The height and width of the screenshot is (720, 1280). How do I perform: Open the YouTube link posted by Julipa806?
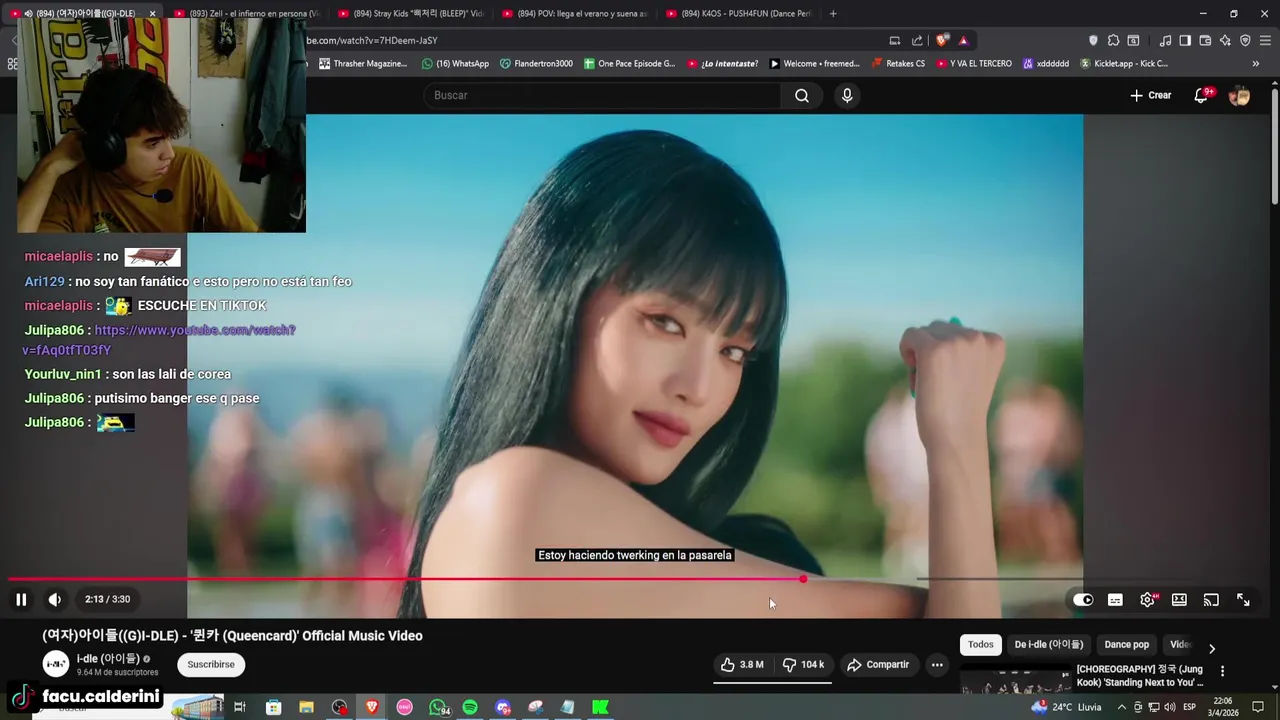tap(159, 340)
